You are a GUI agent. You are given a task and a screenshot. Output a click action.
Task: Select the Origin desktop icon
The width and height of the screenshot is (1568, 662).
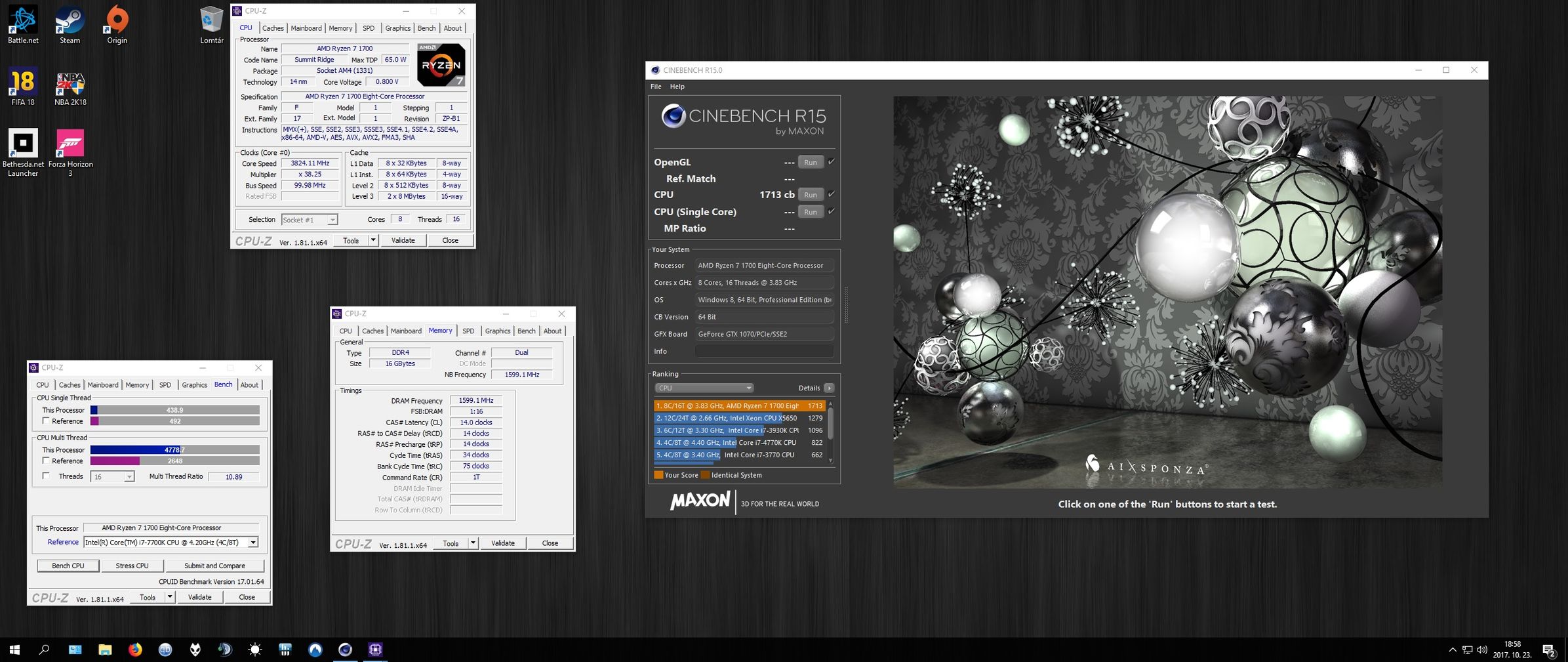click(117, 24)
